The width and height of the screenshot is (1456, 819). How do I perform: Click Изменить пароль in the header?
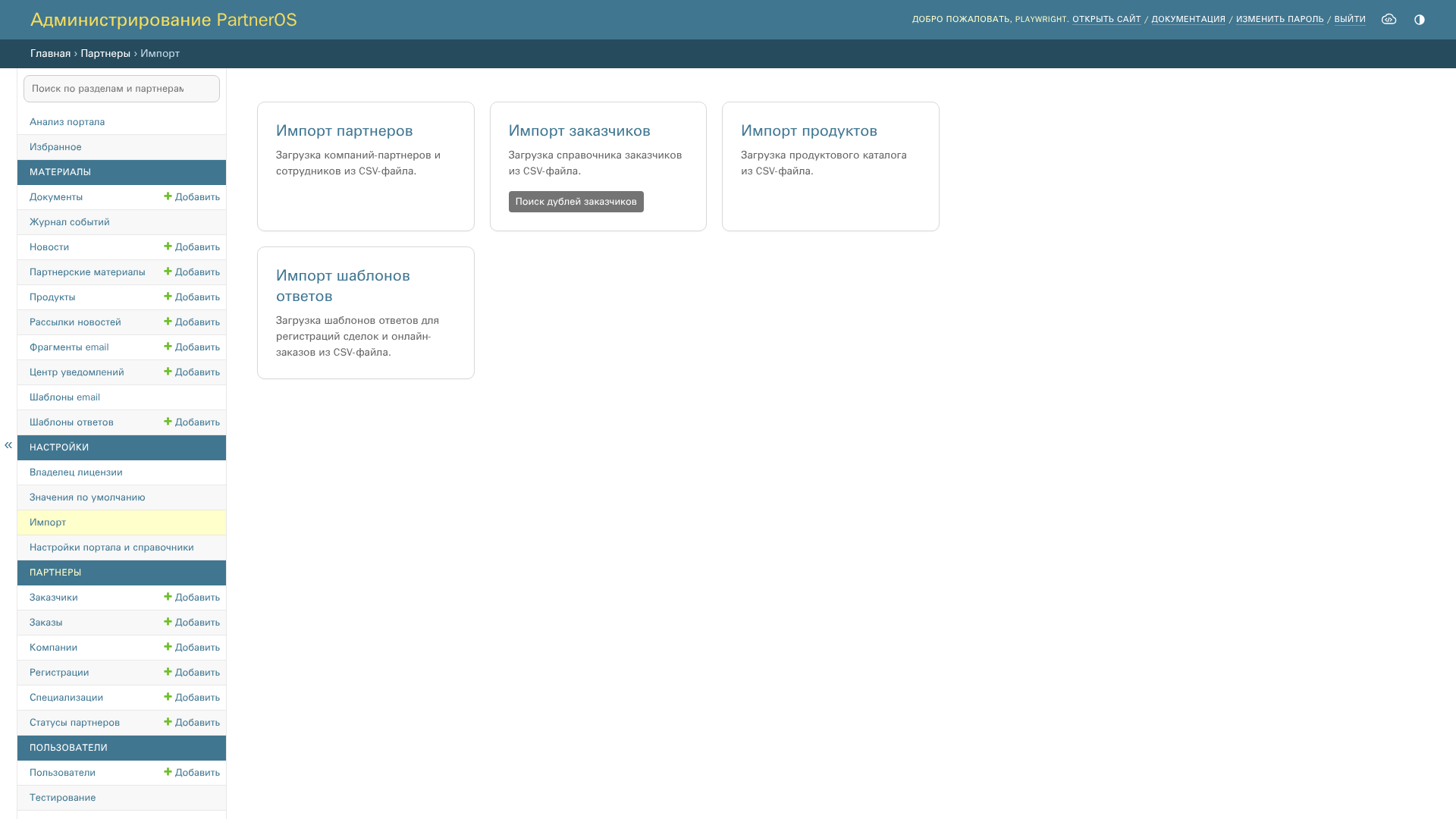click(1280, 20)
